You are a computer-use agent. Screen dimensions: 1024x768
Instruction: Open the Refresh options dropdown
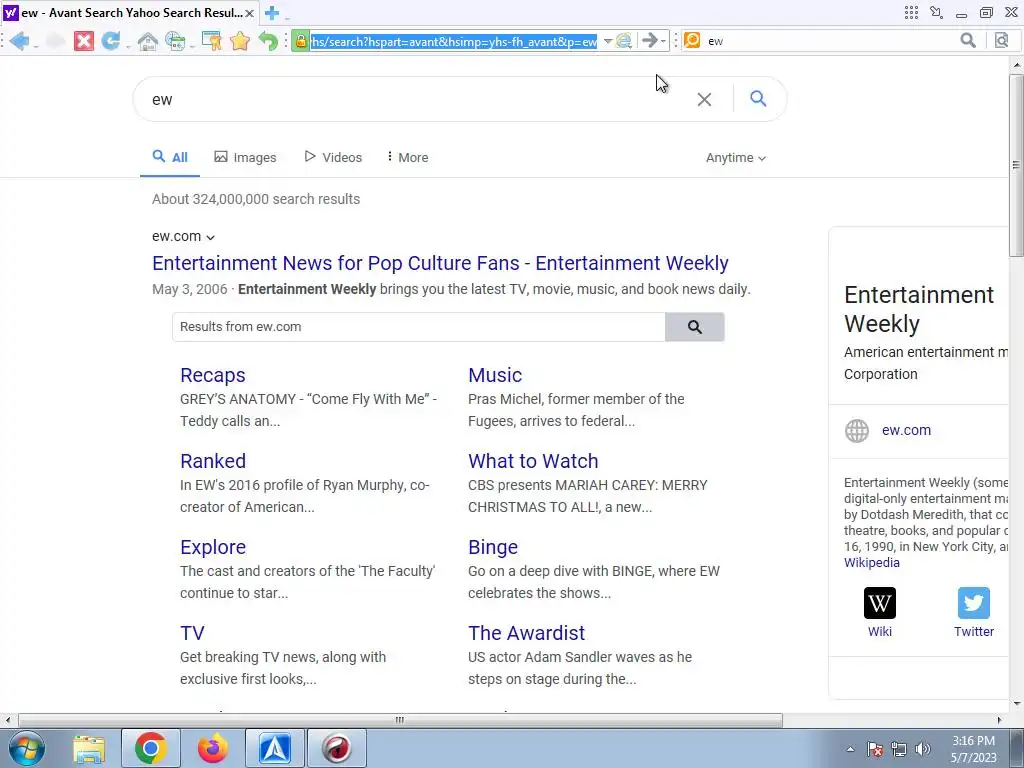coord(127,44)
